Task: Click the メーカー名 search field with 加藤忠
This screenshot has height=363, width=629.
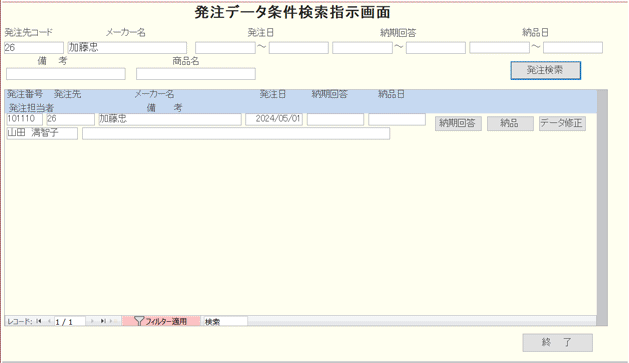Action: [x=127, y=48]
